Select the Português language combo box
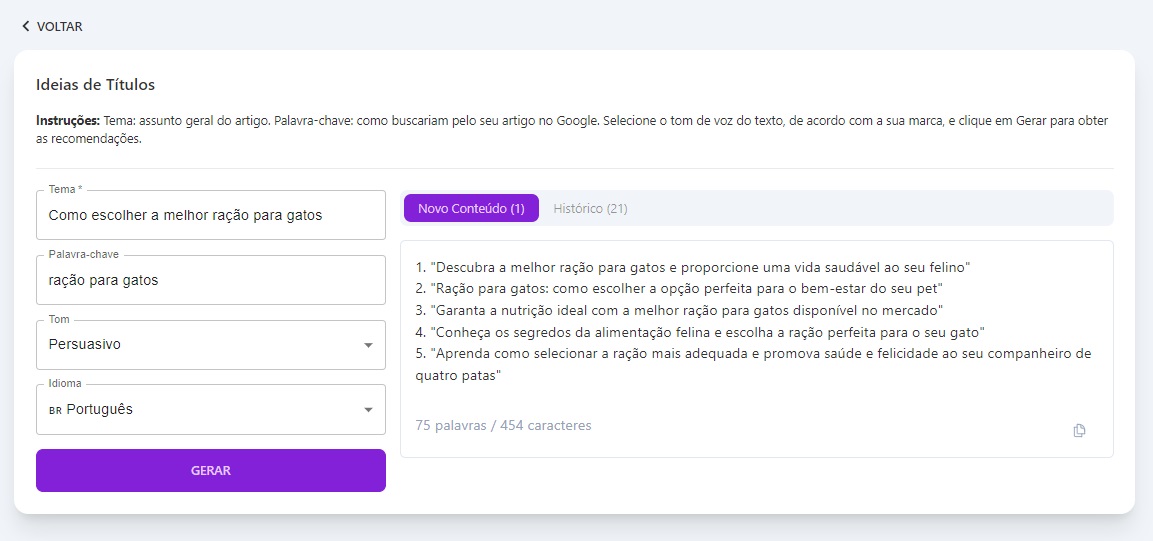This screenshot has width=1153, height=541. pyautogui.click(x=210, y=409)
